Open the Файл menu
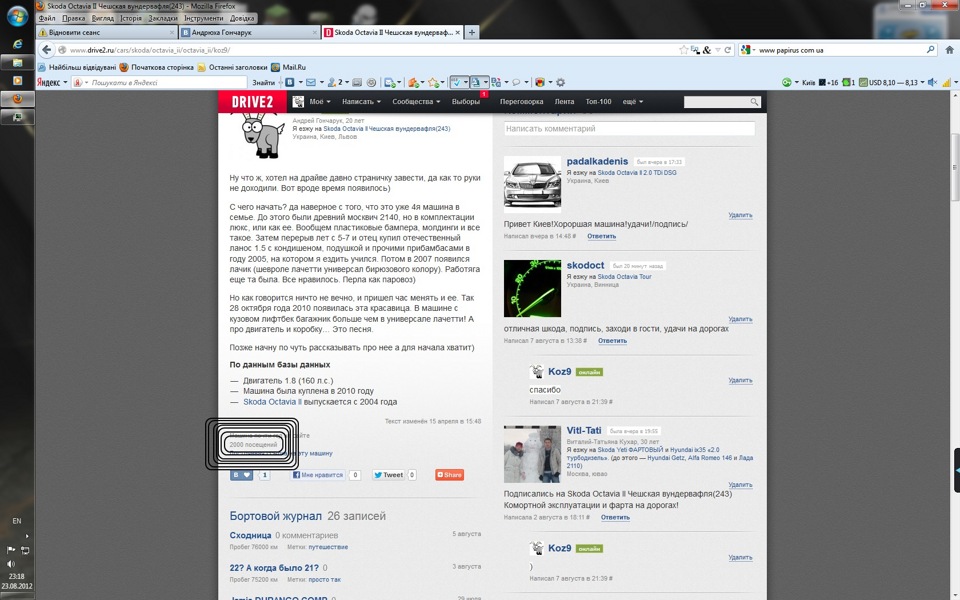 coord(47,18)
